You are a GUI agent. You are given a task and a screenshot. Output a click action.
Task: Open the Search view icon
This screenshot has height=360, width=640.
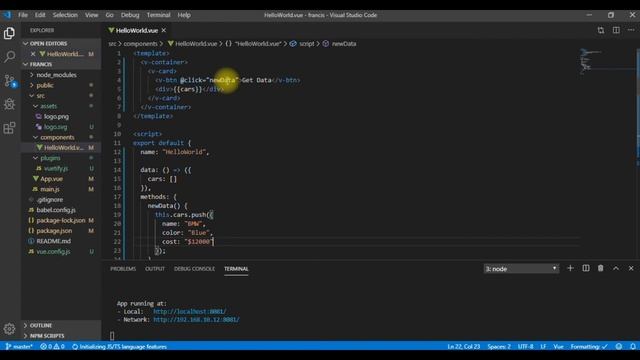[x=9, y=56]
